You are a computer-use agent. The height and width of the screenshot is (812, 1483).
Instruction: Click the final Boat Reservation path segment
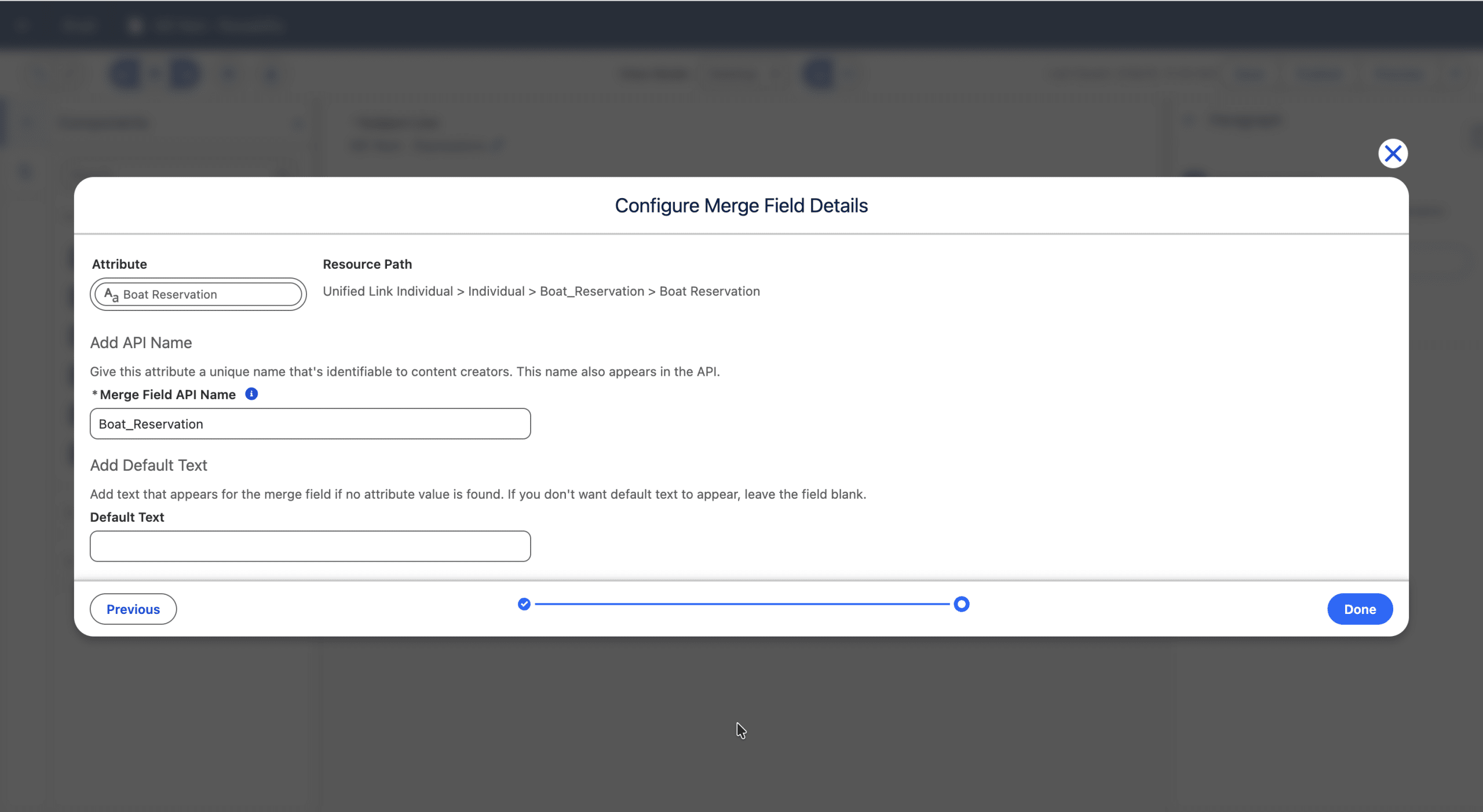709,291
